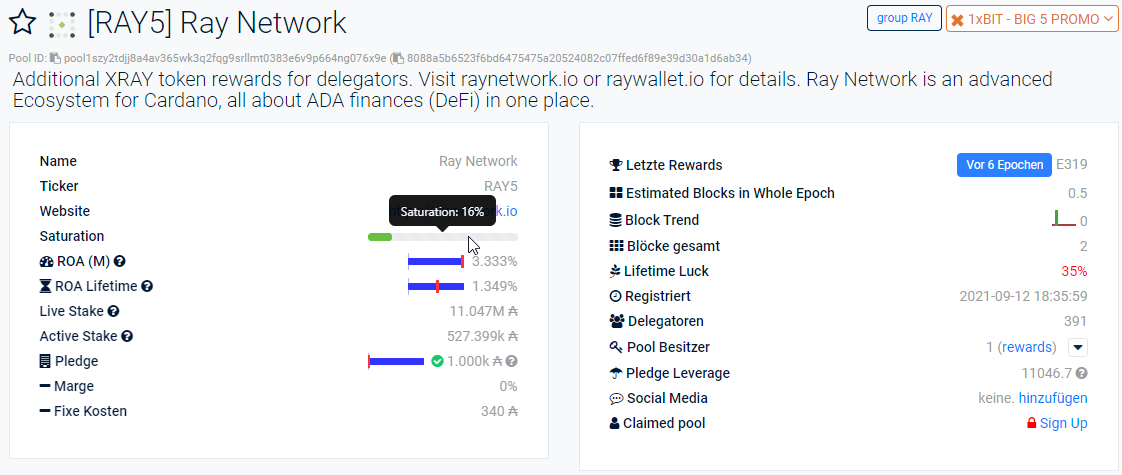Copy the hex pool ID icon
Viewport: 1122px width, 475px height.
click(398, 58)
